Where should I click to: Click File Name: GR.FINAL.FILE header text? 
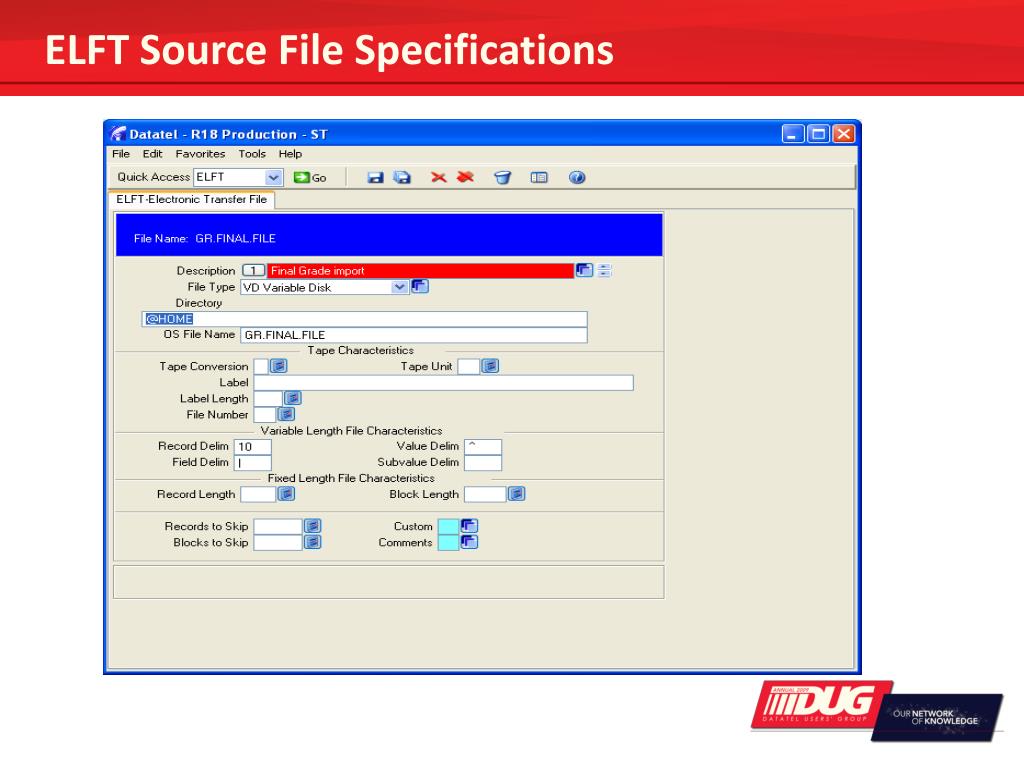204,238
